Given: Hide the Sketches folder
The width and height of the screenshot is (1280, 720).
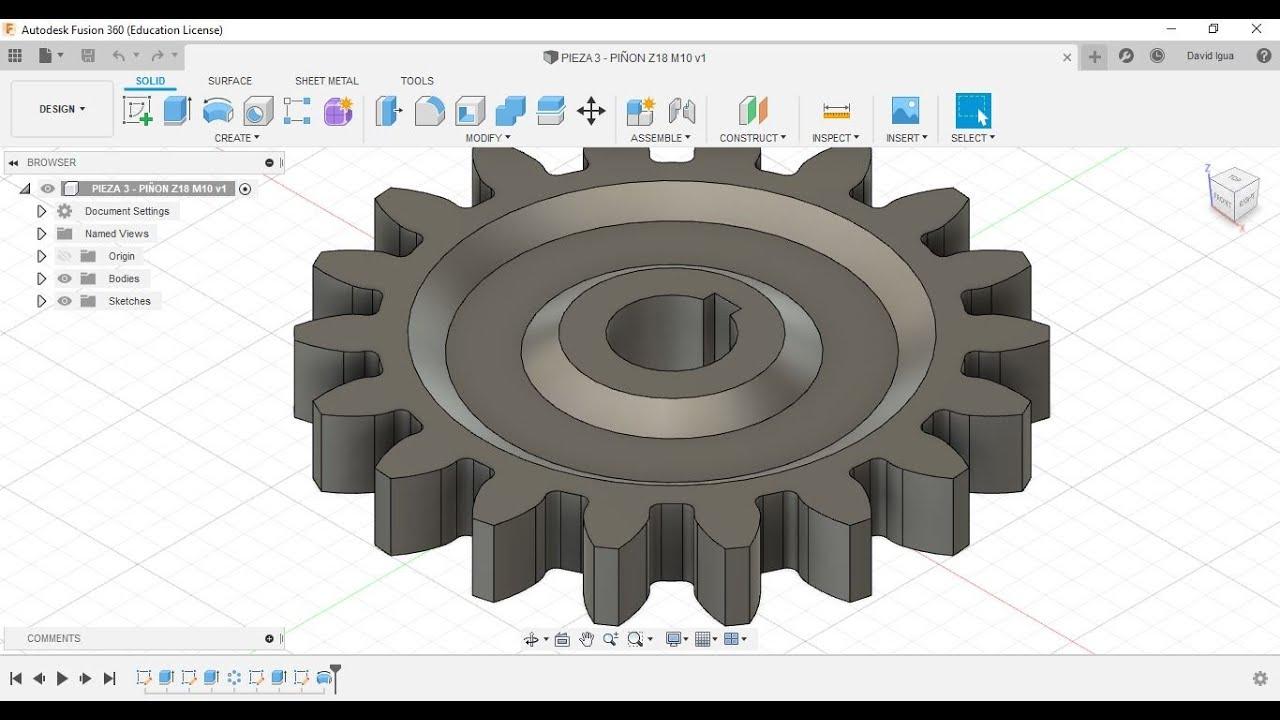Looking at the screenshot, I should tap(65, 301).
